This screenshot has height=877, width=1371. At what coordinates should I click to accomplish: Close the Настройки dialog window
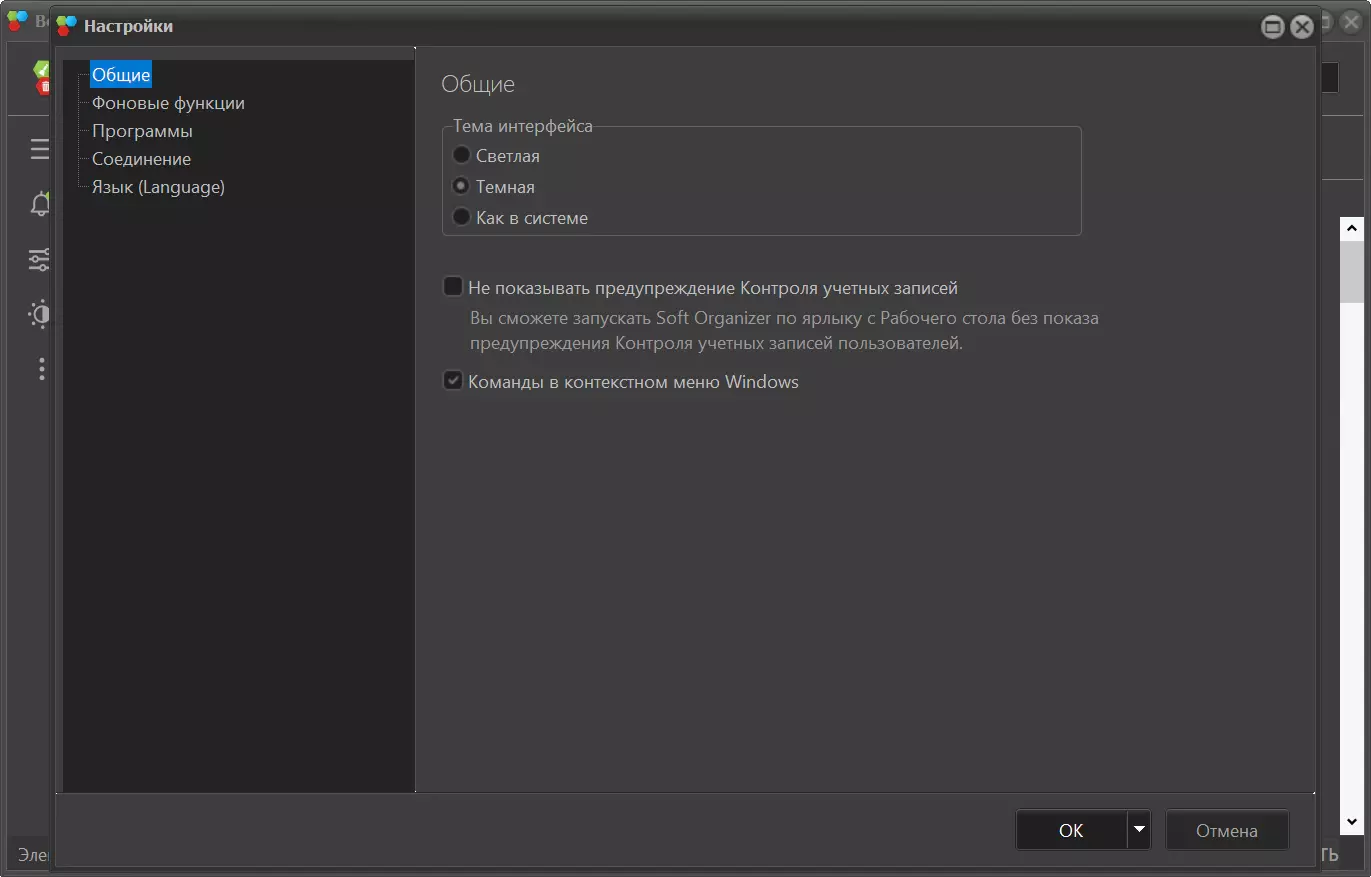point(1302,27)
